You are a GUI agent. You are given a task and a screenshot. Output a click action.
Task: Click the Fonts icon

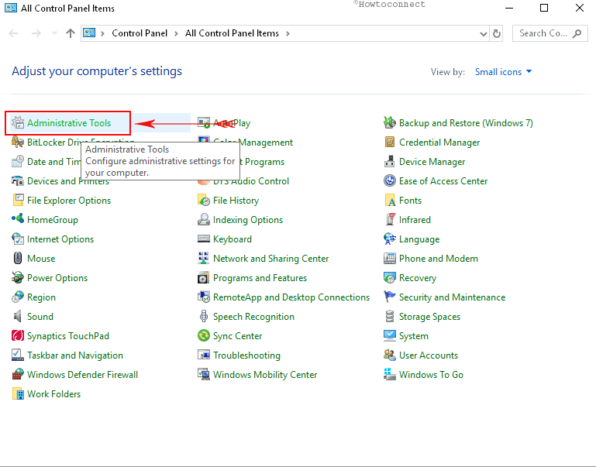coord(390,200)
